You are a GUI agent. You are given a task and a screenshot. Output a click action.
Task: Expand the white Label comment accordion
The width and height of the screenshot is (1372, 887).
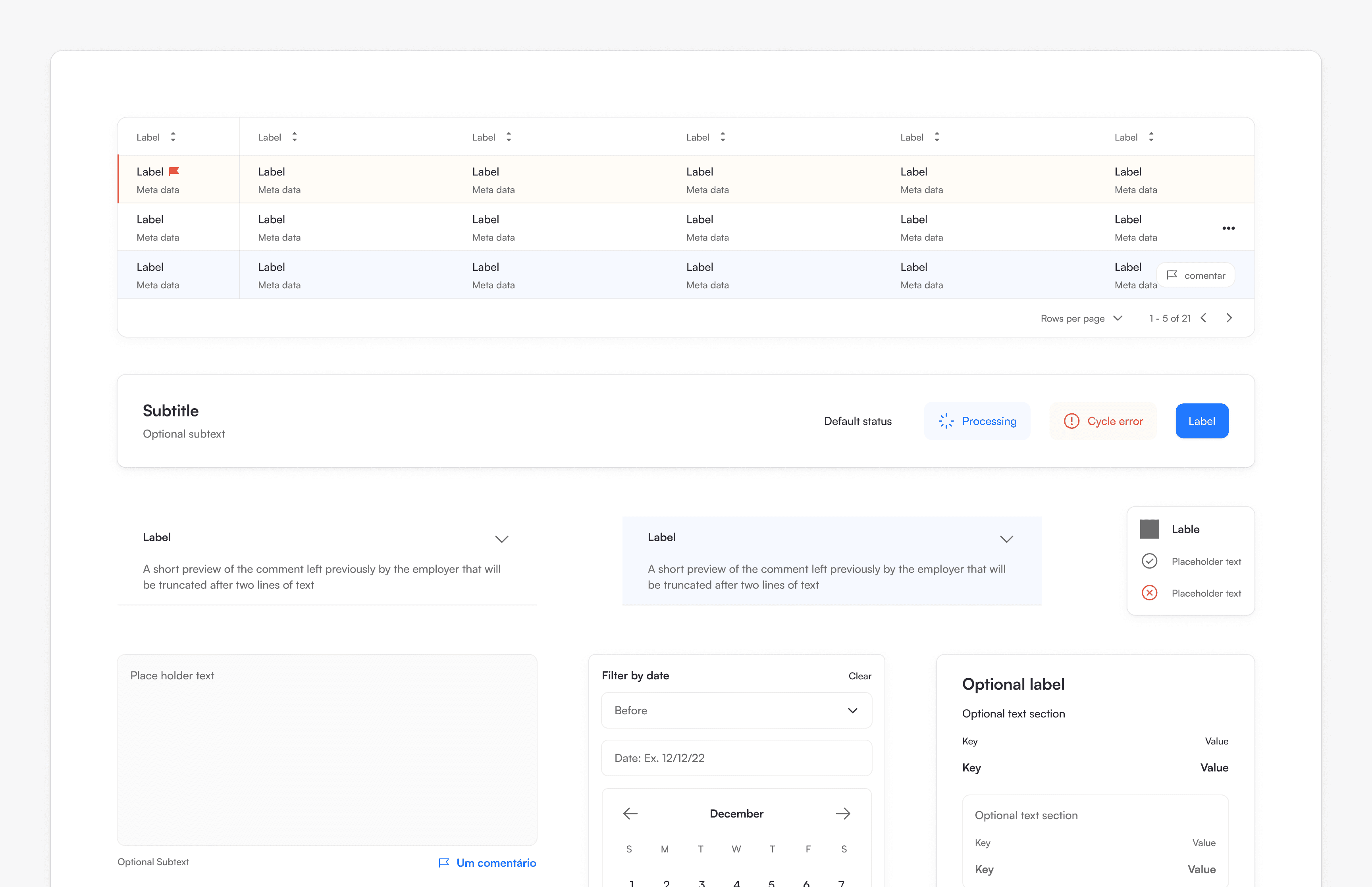pos(501,538)
